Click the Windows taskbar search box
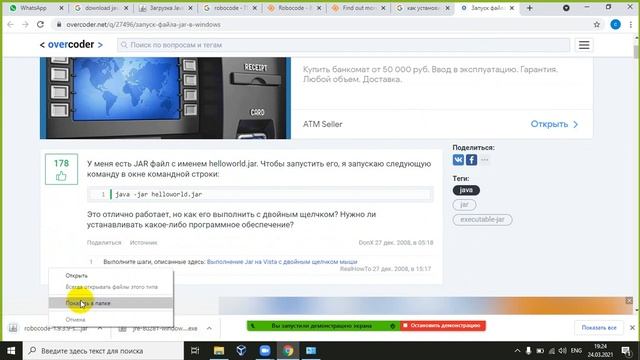 click(102, 351)
